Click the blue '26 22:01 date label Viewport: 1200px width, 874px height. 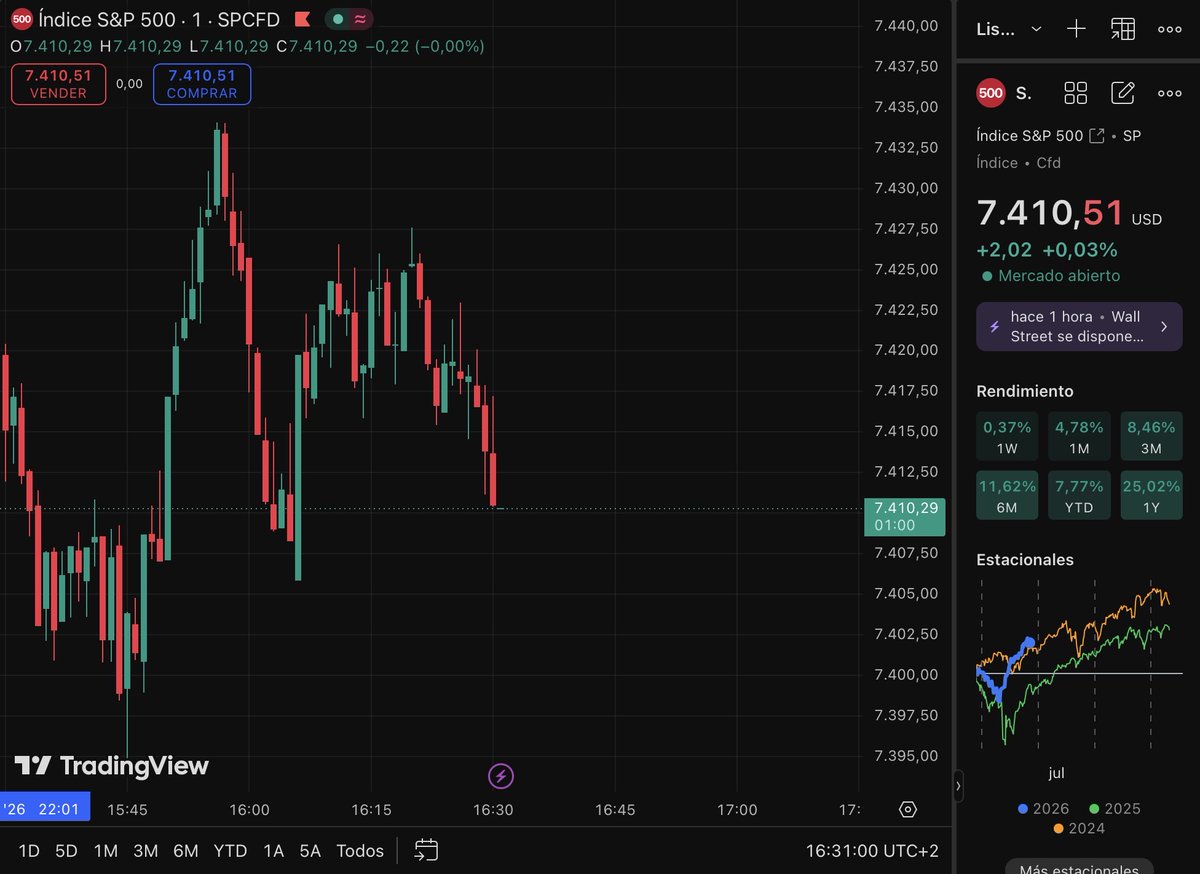tap(45, 808)
